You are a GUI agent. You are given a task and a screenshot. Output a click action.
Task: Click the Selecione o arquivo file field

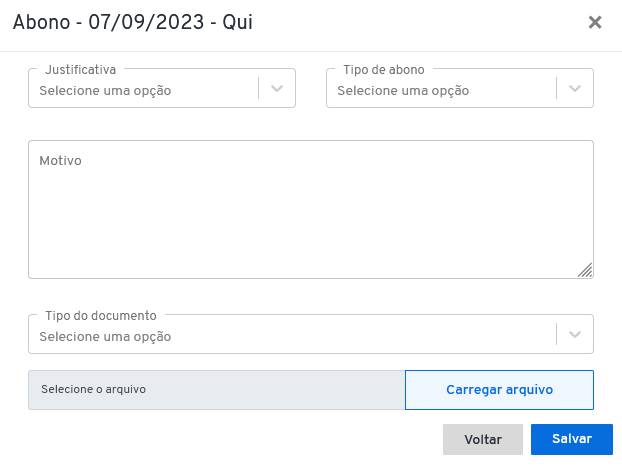click(x=217, y=390)
